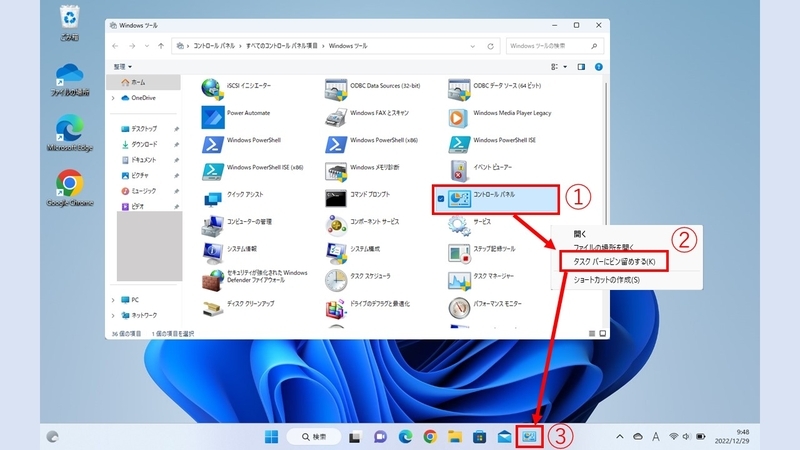This screenshot has height=450, width=800.
Task: Open パフォーマンス モニター
Action: tap(485, 306)
